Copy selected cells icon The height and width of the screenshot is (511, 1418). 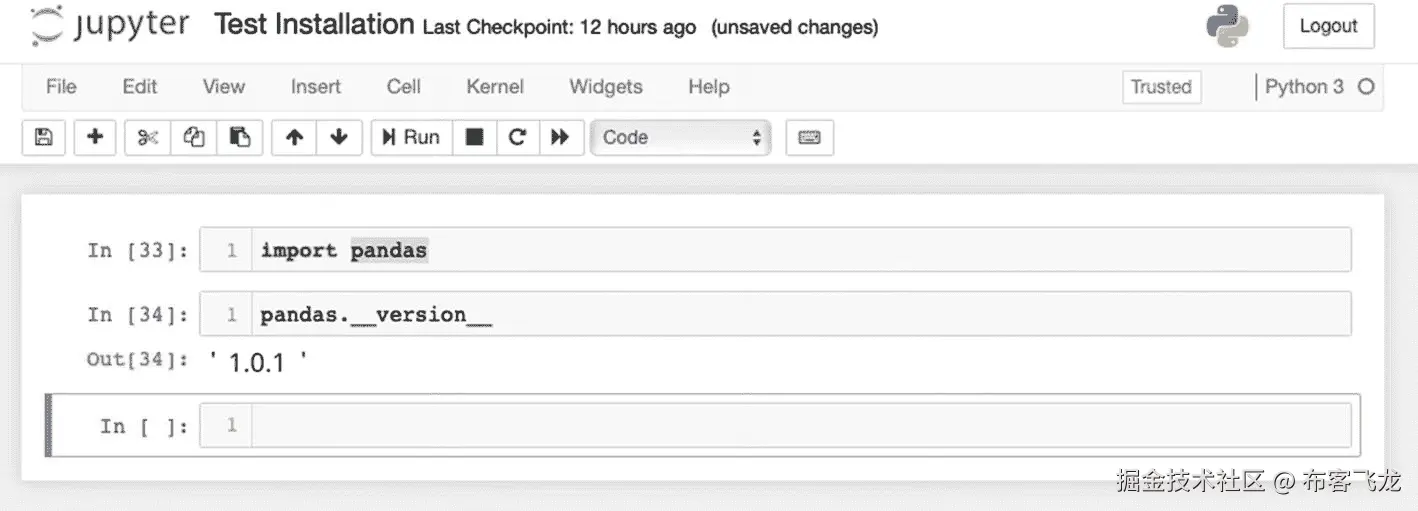[194, 138]
